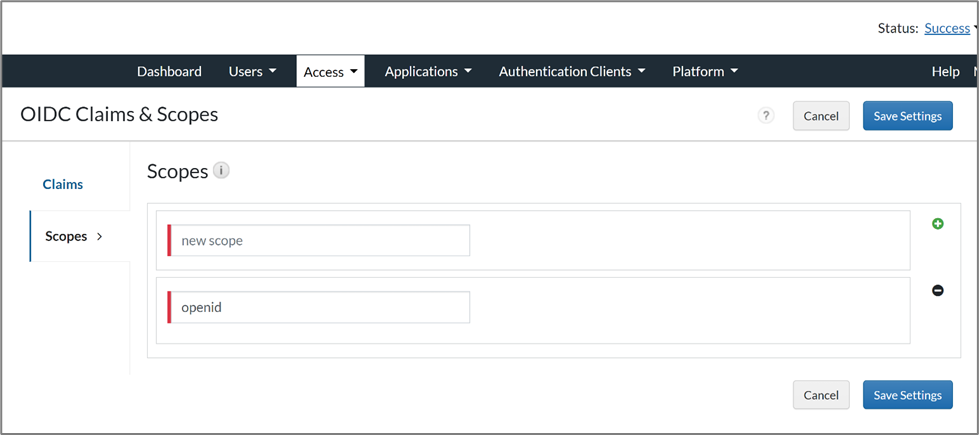Open the Access dropdown menu
This screenshot has width=979, height=435.
tap(330, 72)
